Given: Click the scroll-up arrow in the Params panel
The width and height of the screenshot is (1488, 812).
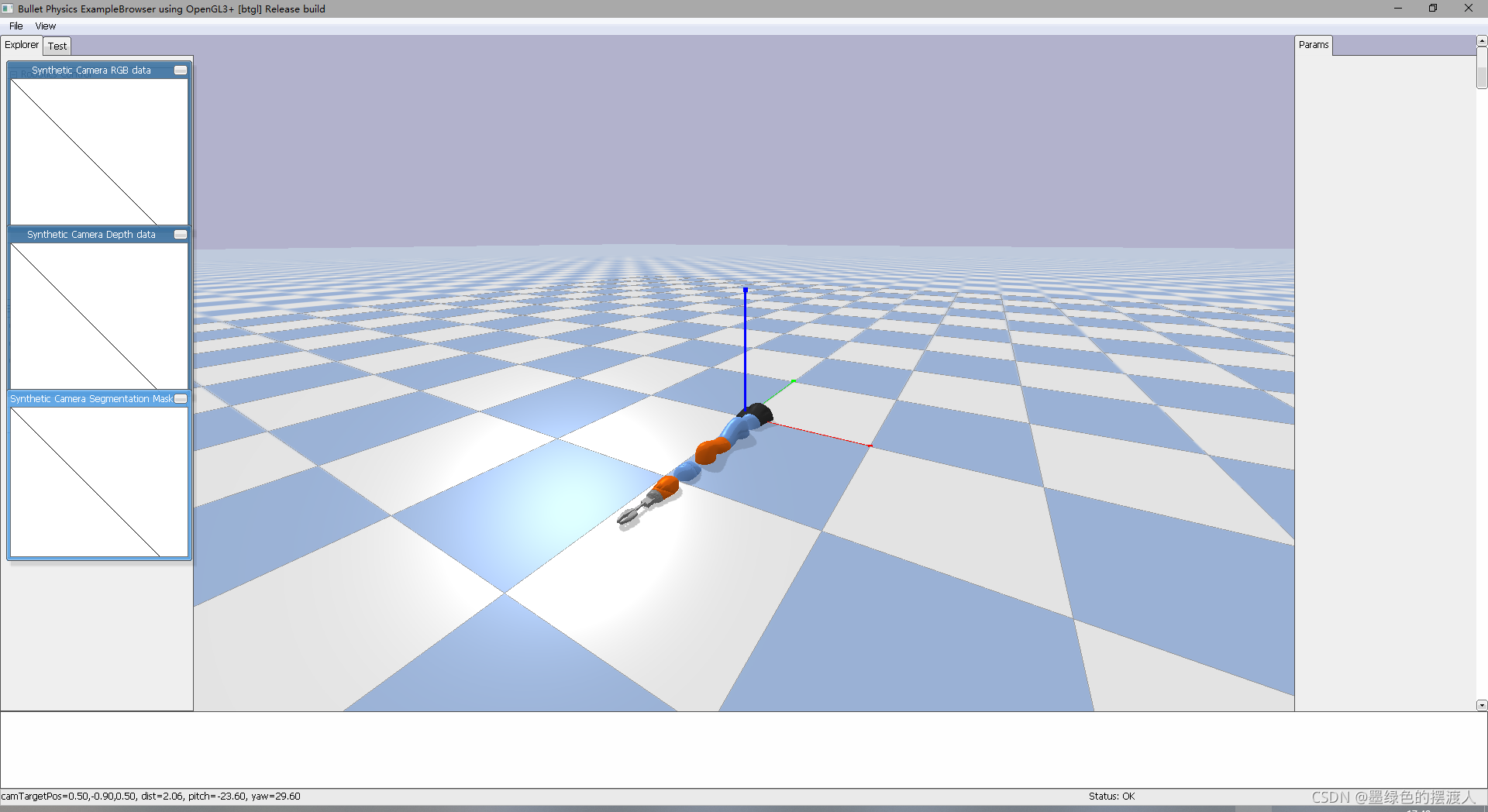Looking at the screenshot, I should point(1481,40).
